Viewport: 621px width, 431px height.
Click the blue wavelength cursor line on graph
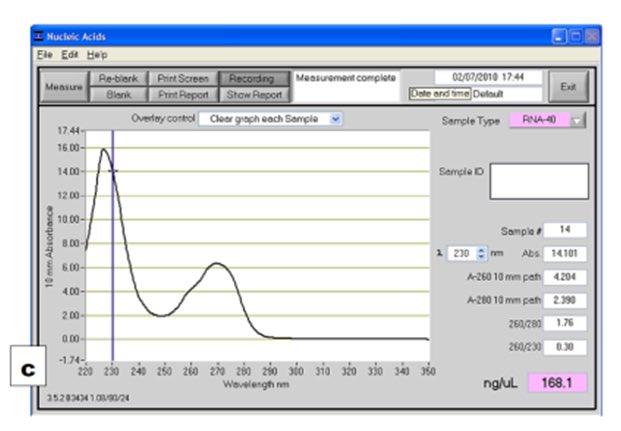(112, 246)
